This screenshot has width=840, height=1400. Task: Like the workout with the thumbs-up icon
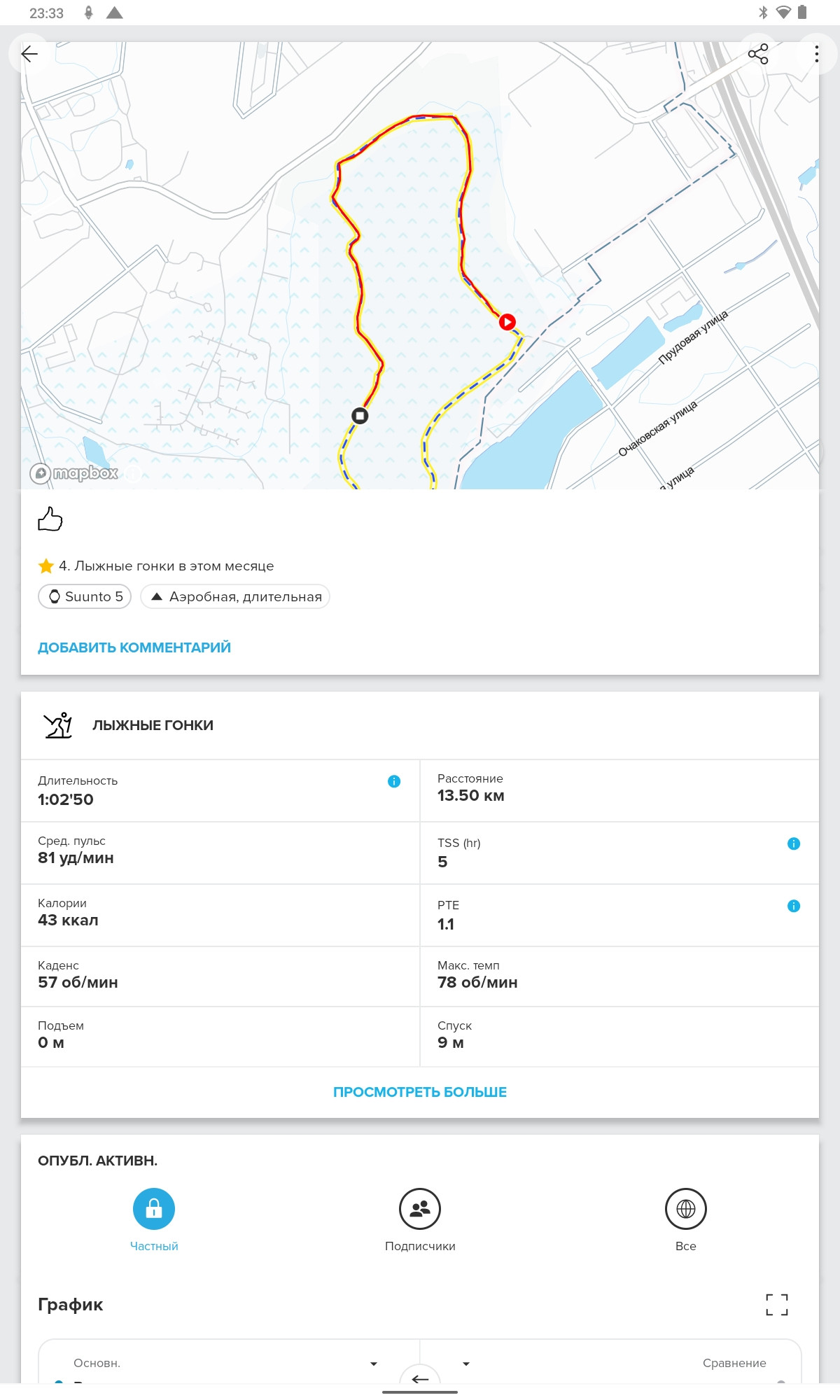pyautogui.click(x=50, y=519)
